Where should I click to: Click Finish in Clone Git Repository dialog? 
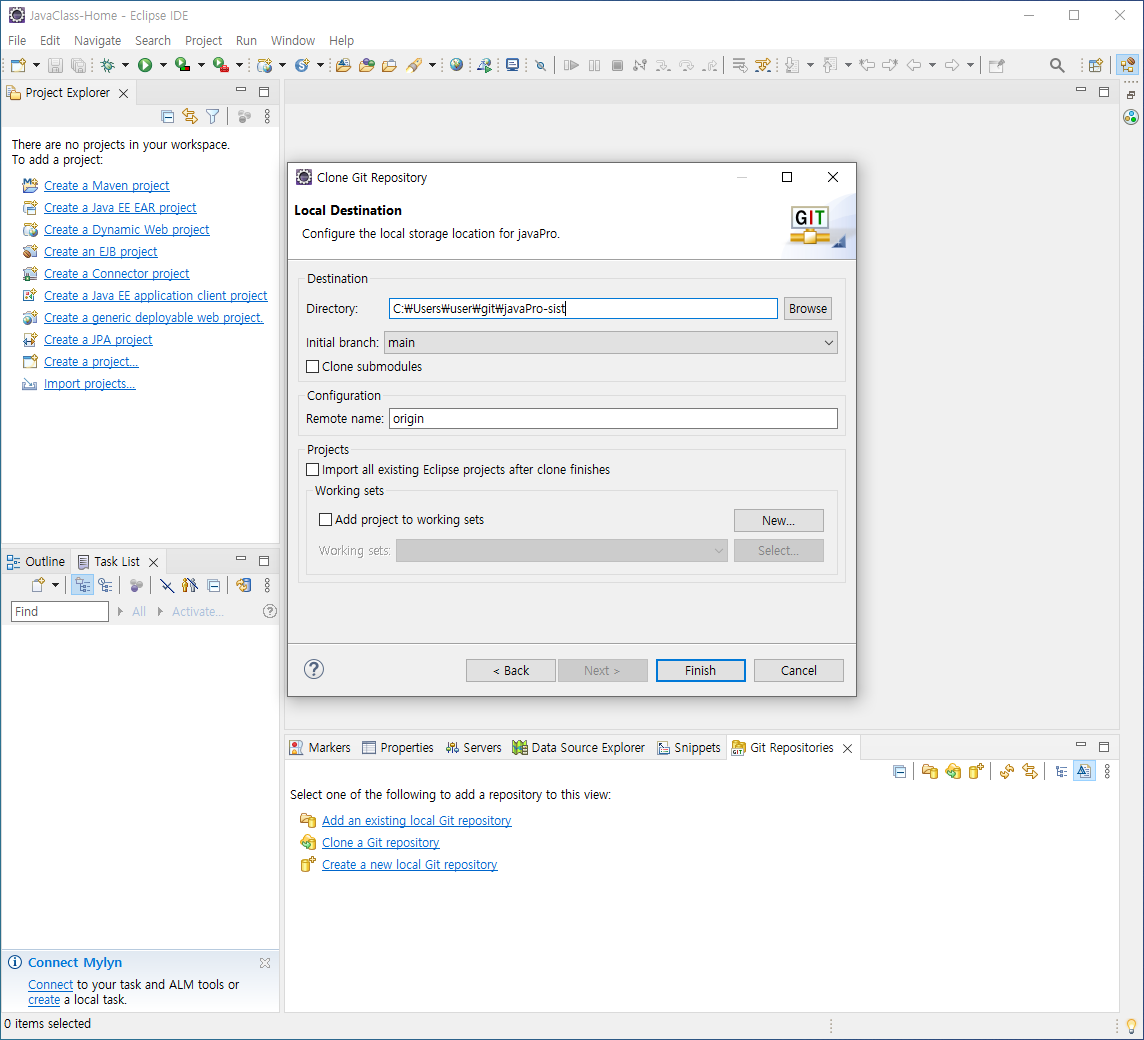point(700,671)
